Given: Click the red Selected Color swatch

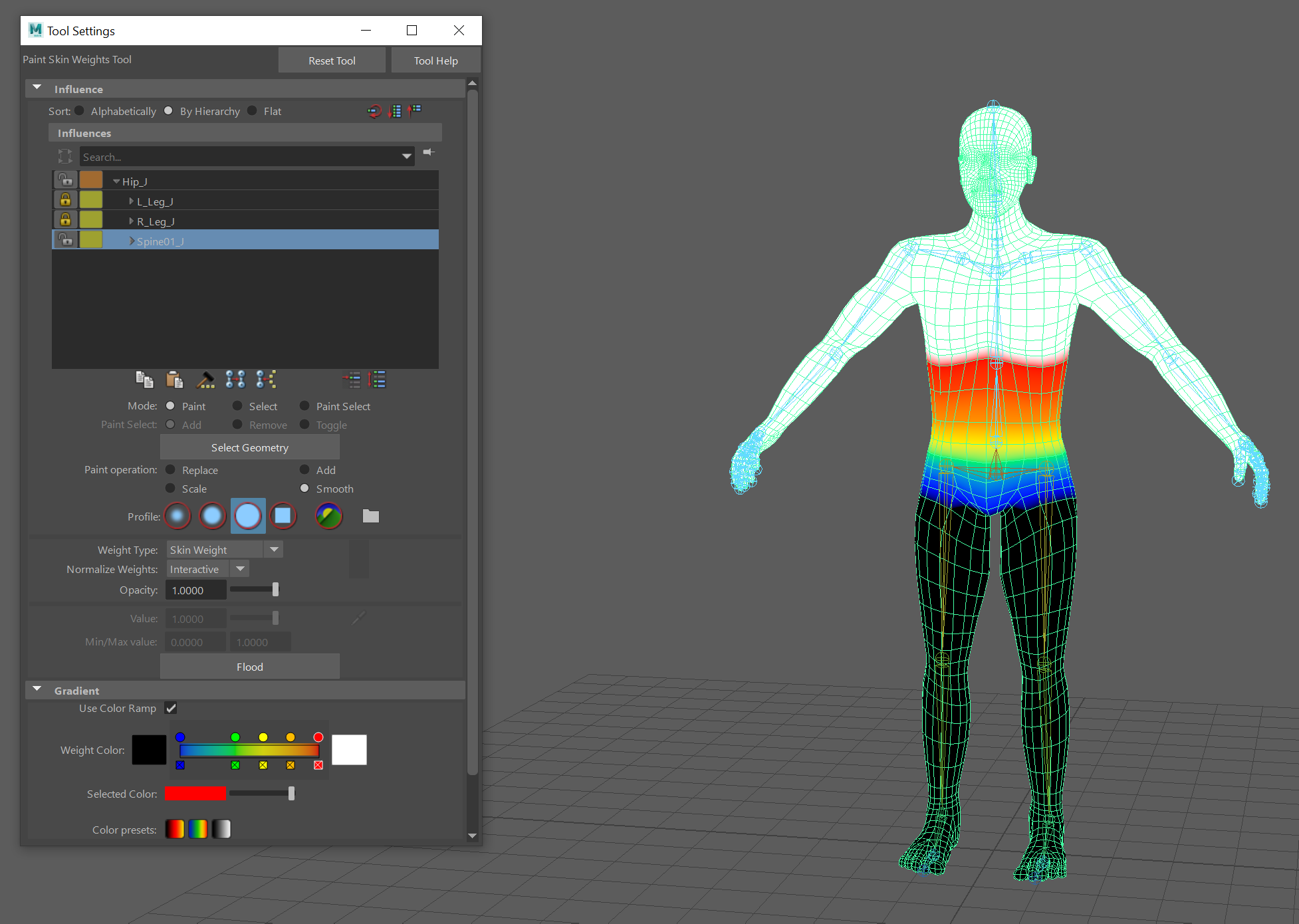Looking at the screenshot, I should (x=195, y=793).
